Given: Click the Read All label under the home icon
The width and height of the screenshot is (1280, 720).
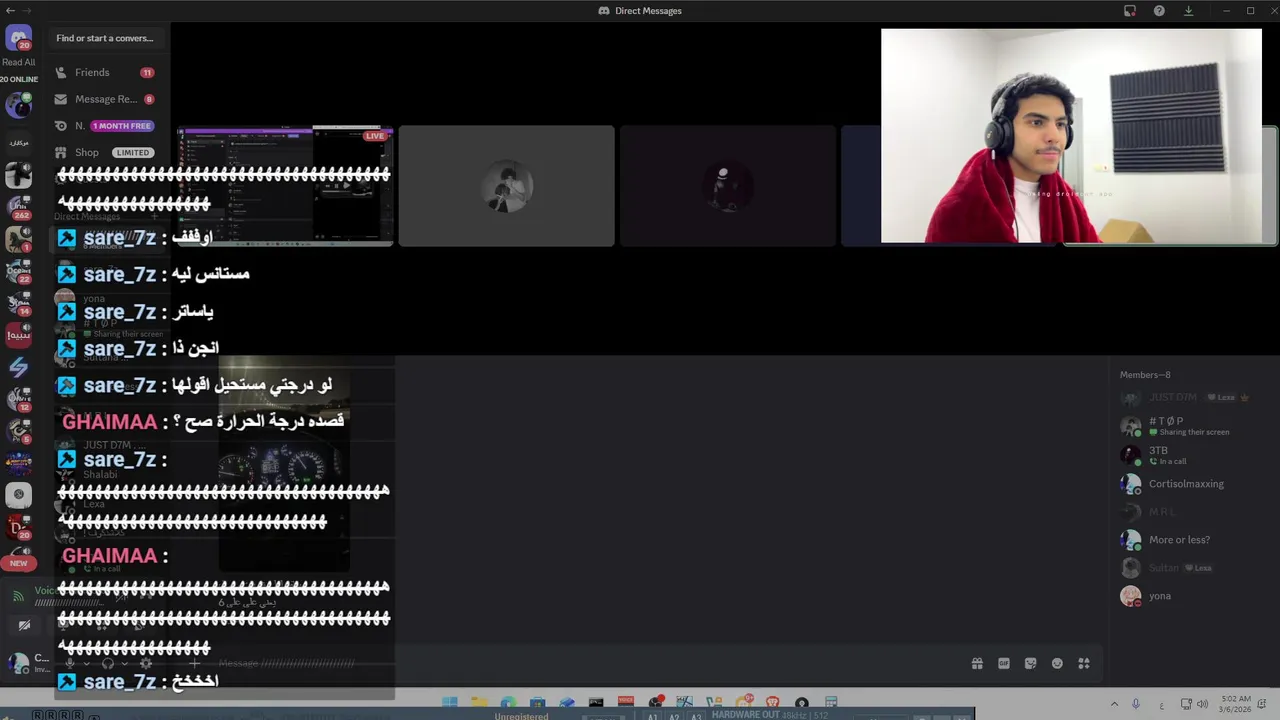Looking at the screenshot, I should pos(18,62).
